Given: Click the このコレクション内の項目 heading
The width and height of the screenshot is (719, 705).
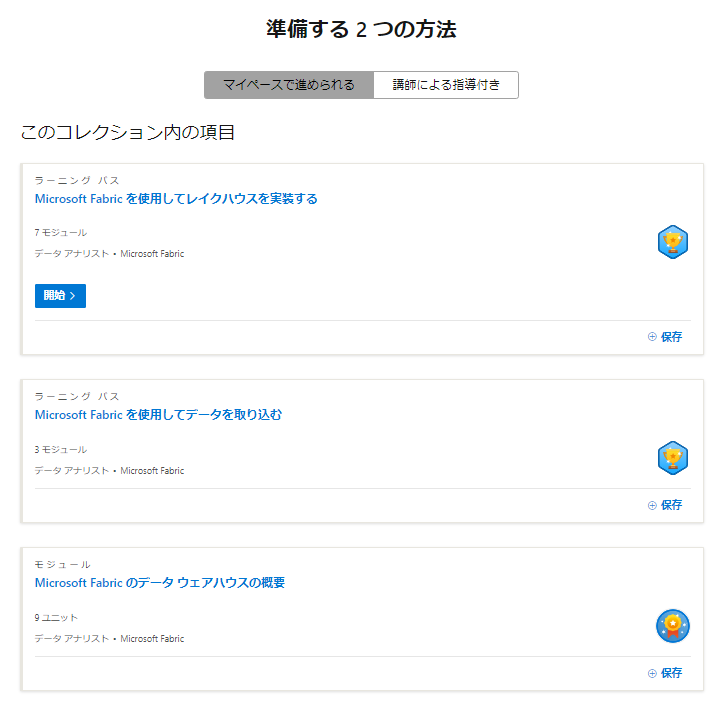Looking at the screenshot, I should (x=127, y=133).
